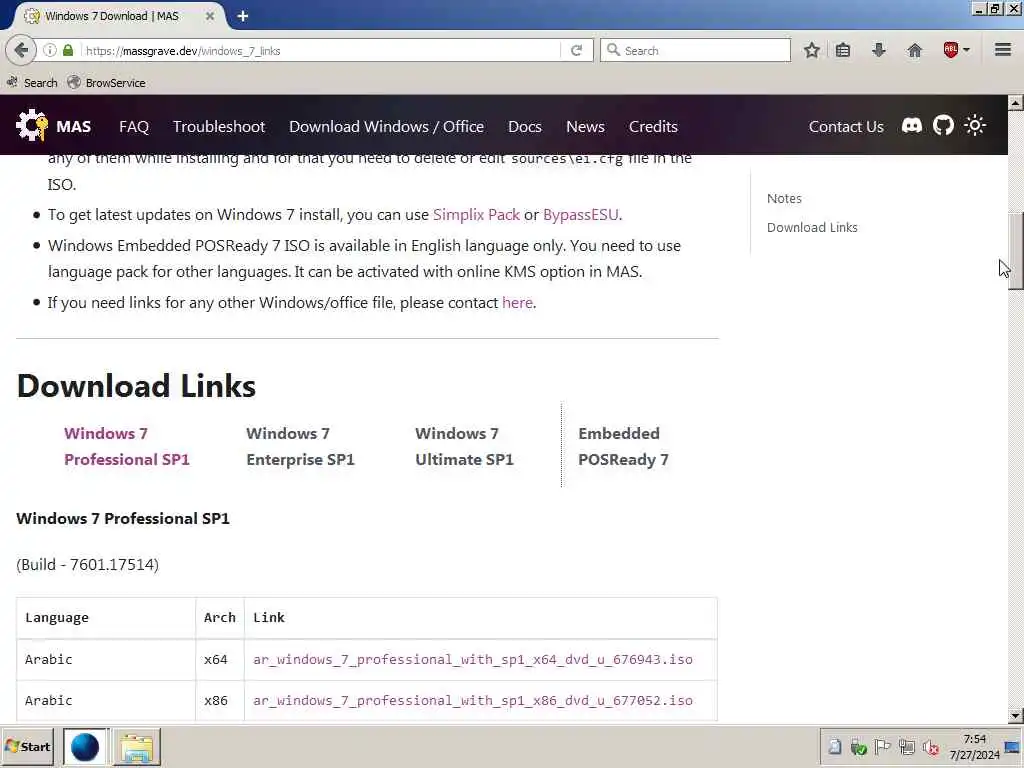Click the page scrollbar down arrow
1024x768 pixels.
(x=1016, y=716)
